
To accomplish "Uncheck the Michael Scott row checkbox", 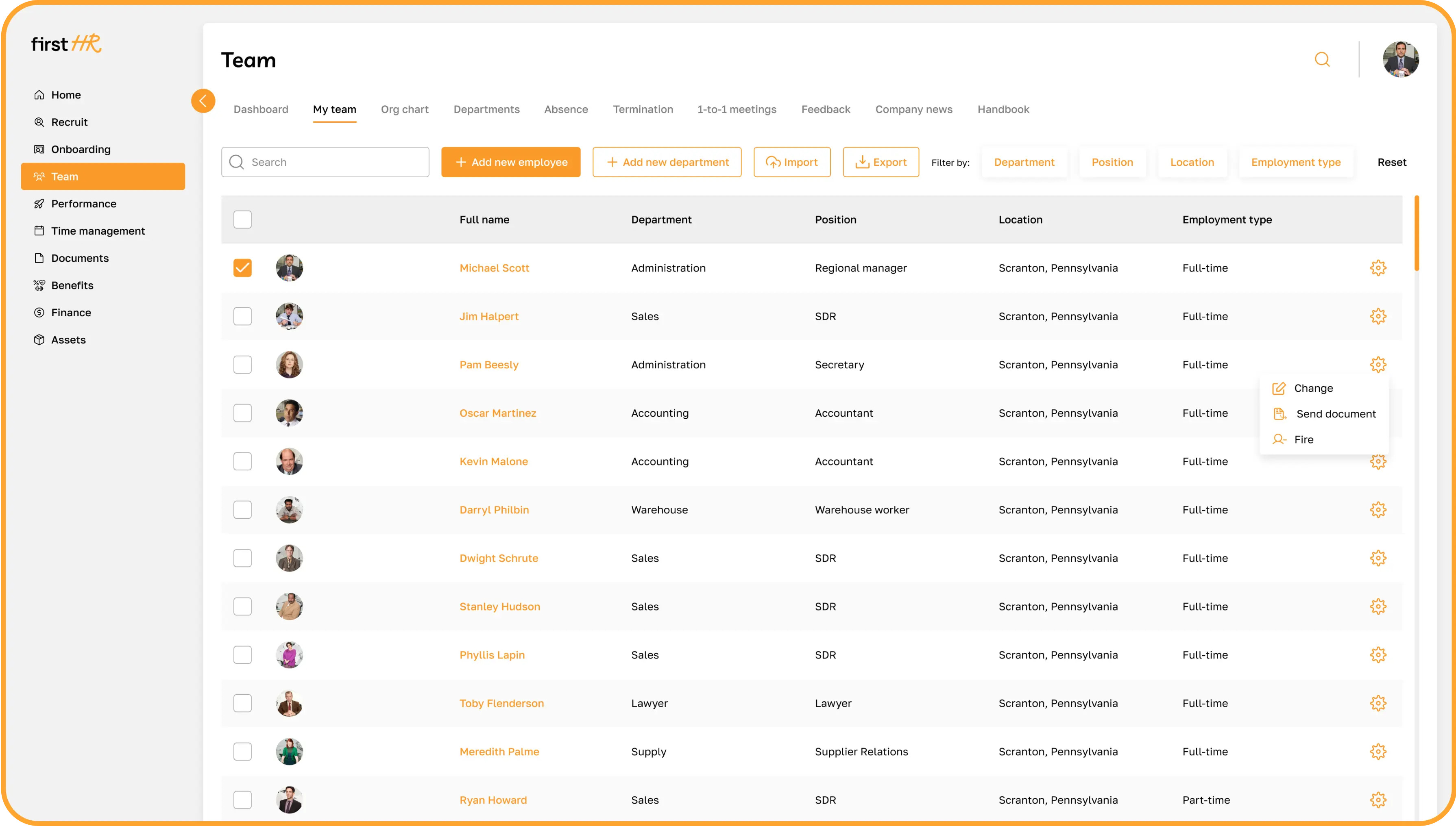I will pyautogui.click(x=242, y=268).
